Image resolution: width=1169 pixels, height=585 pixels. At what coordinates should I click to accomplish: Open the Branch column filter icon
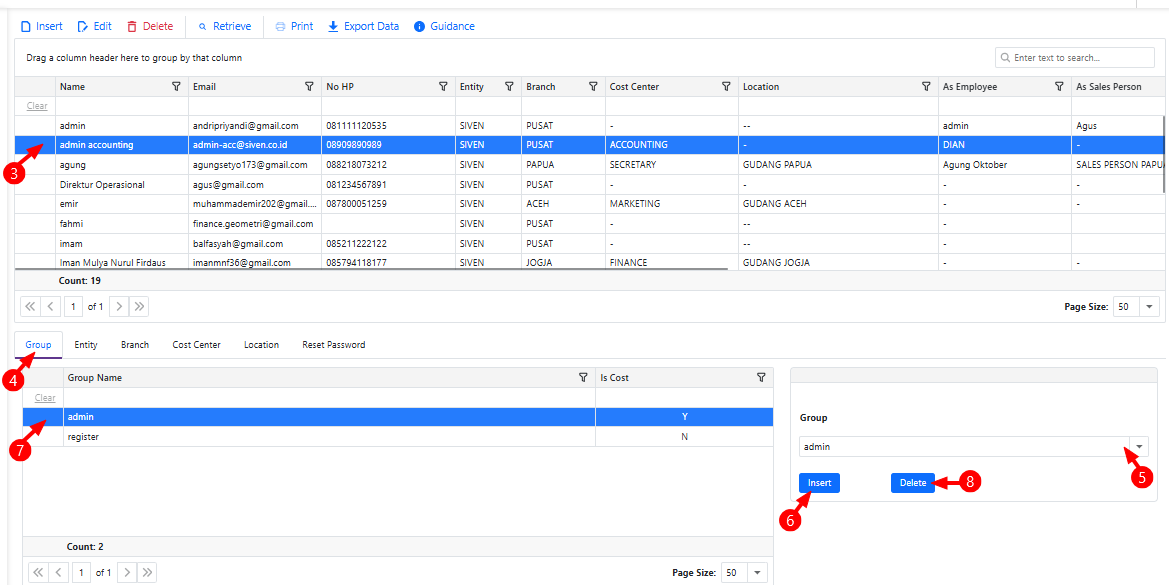point(593,86)
